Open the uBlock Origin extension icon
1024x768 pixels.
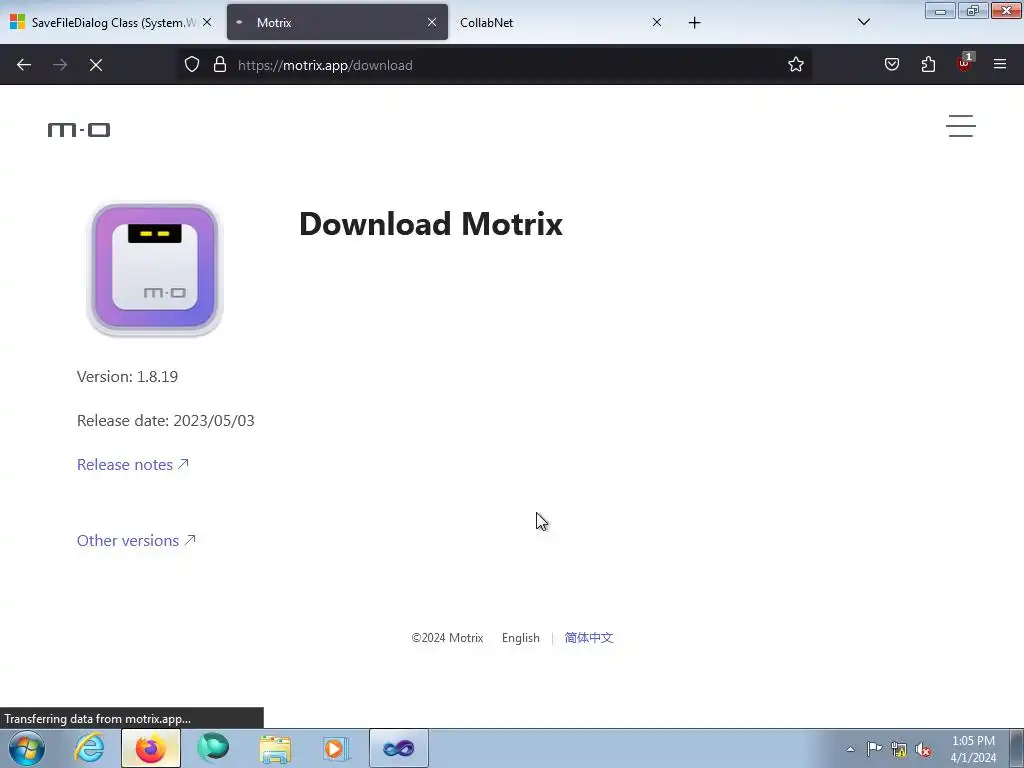pyautogui.click(x=964, y=63)
